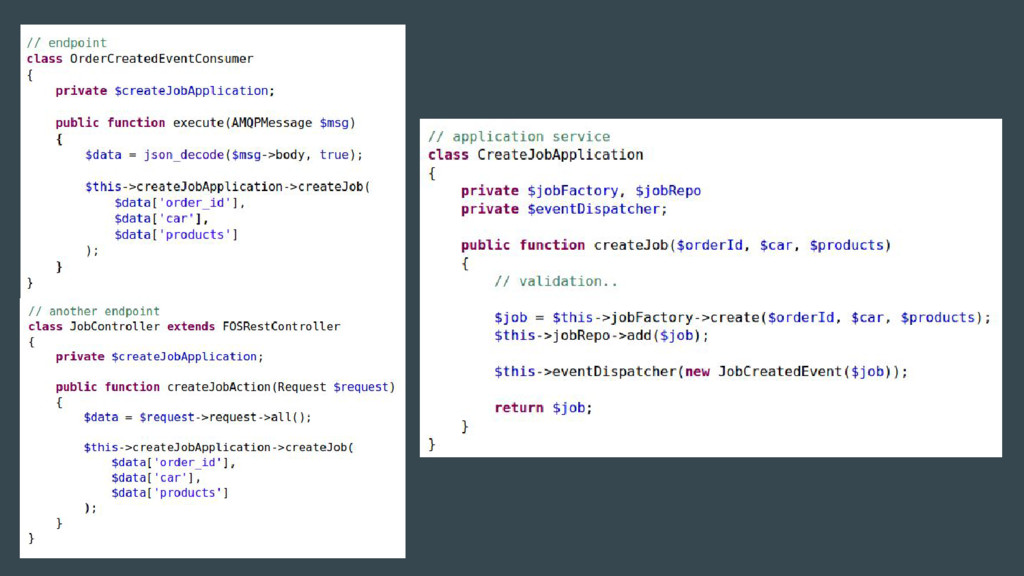Click the "// endpoint" comment
1024x576 pixels.
pyautogui.click(x=67, y=42)
